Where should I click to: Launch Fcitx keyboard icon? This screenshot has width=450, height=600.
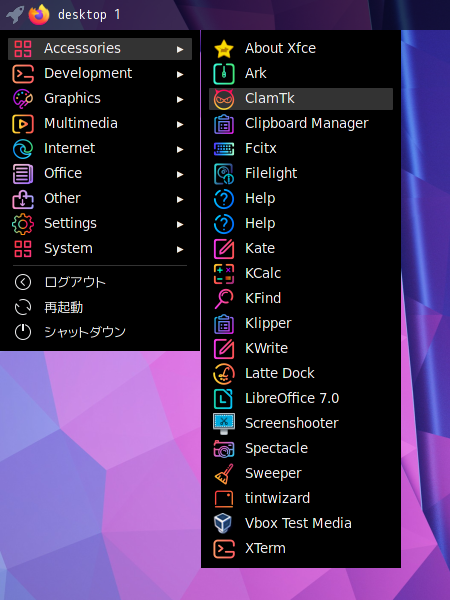pyautogui.click(x=224, y=149)
